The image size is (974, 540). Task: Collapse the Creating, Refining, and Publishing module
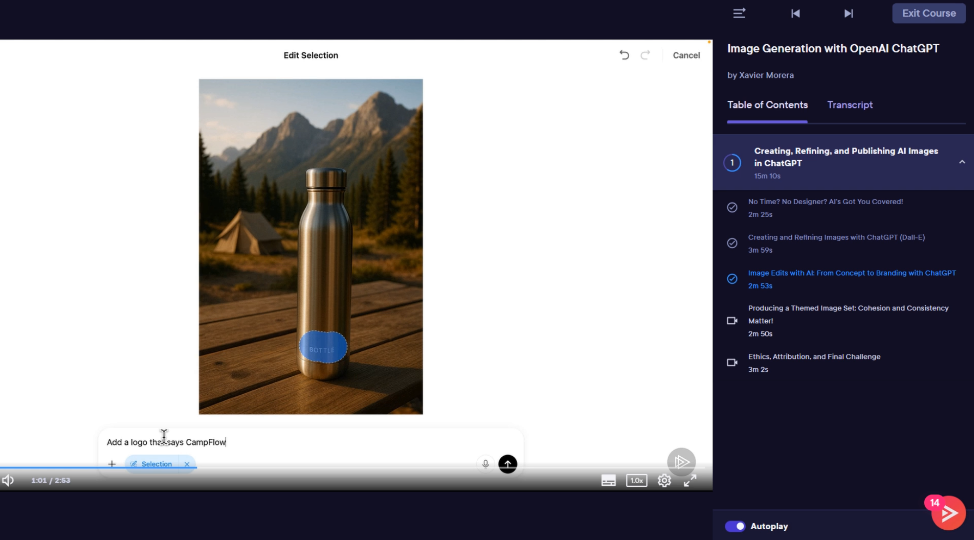(x=962, y=162)
